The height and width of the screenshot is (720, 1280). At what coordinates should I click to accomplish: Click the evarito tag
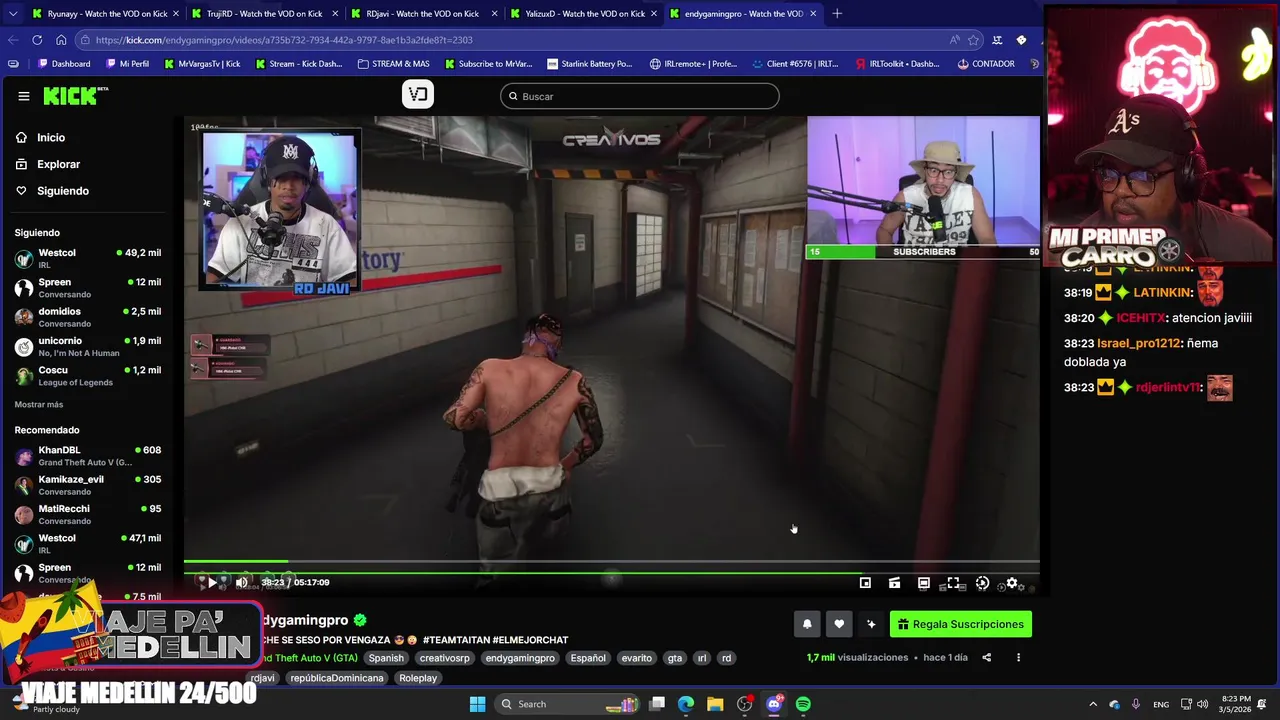click(636, 658)
